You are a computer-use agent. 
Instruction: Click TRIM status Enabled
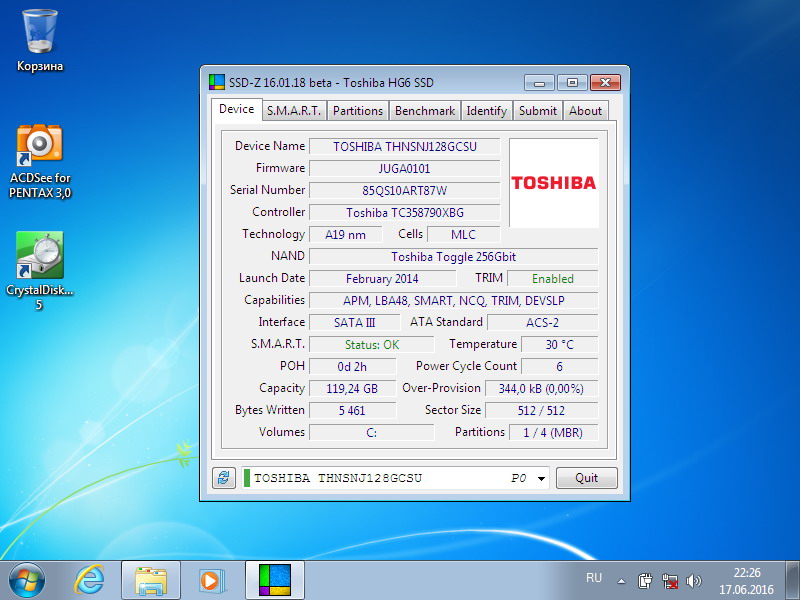click(x=553, y=279)
